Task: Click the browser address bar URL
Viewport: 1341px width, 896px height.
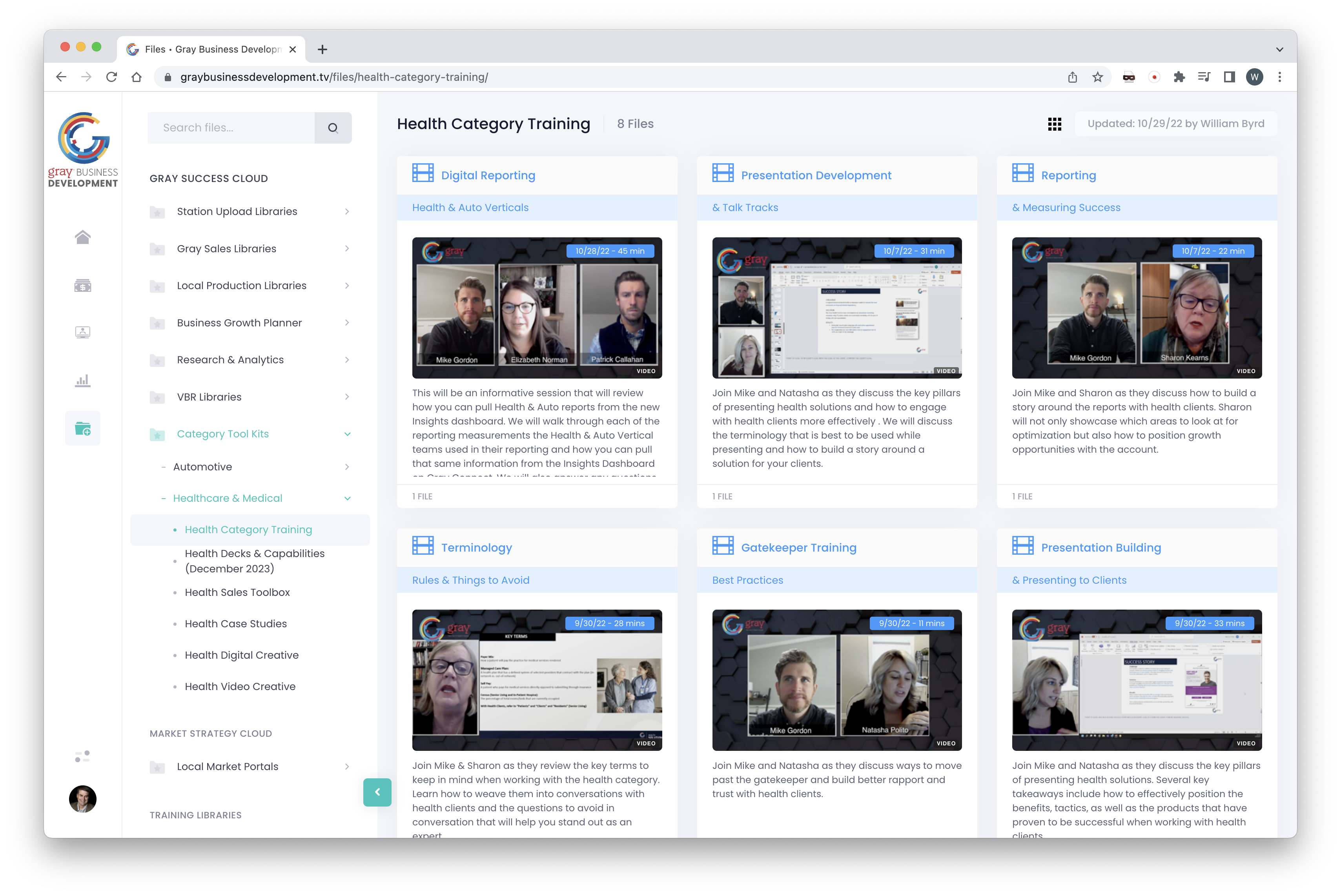Action: pyautogui.click(x=334, y=77)
